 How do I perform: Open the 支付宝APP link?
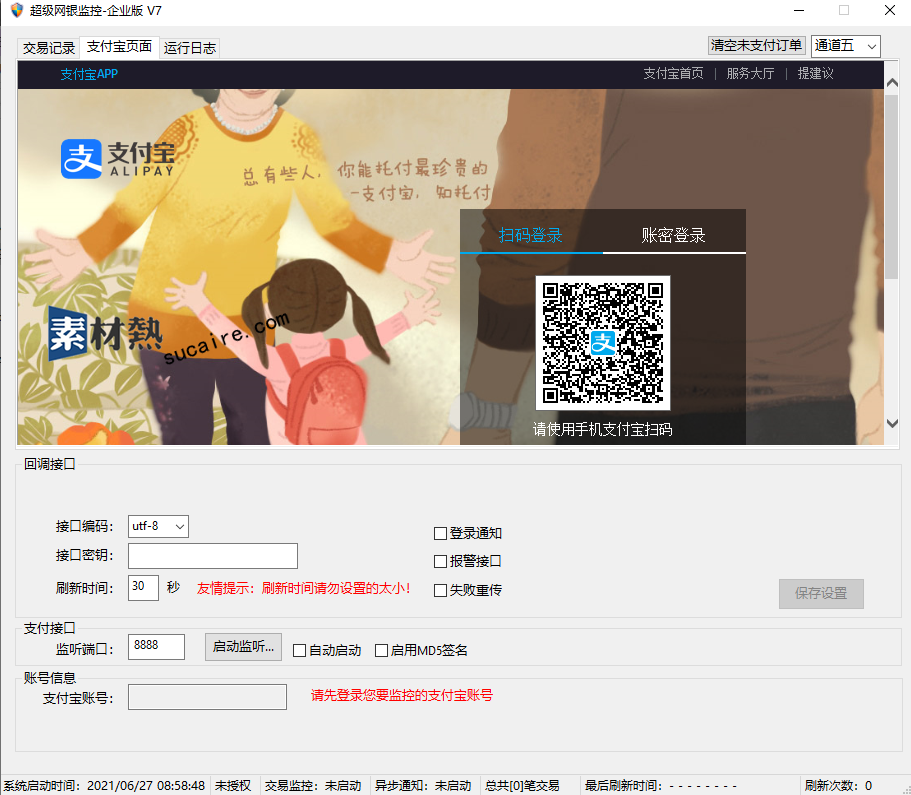89,74
